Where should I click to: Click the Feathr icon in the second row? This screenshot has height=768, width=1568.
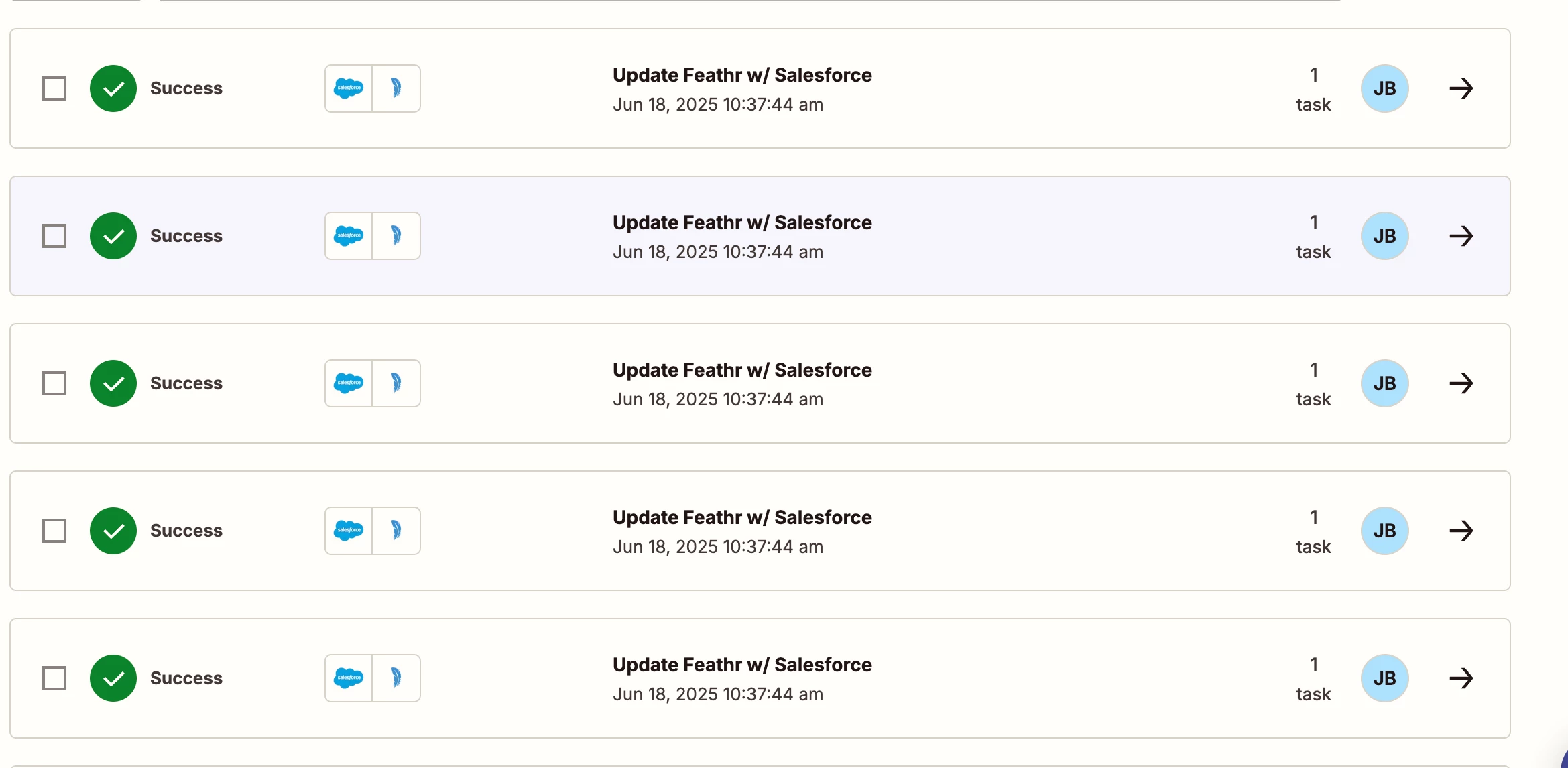click(396, 236)
